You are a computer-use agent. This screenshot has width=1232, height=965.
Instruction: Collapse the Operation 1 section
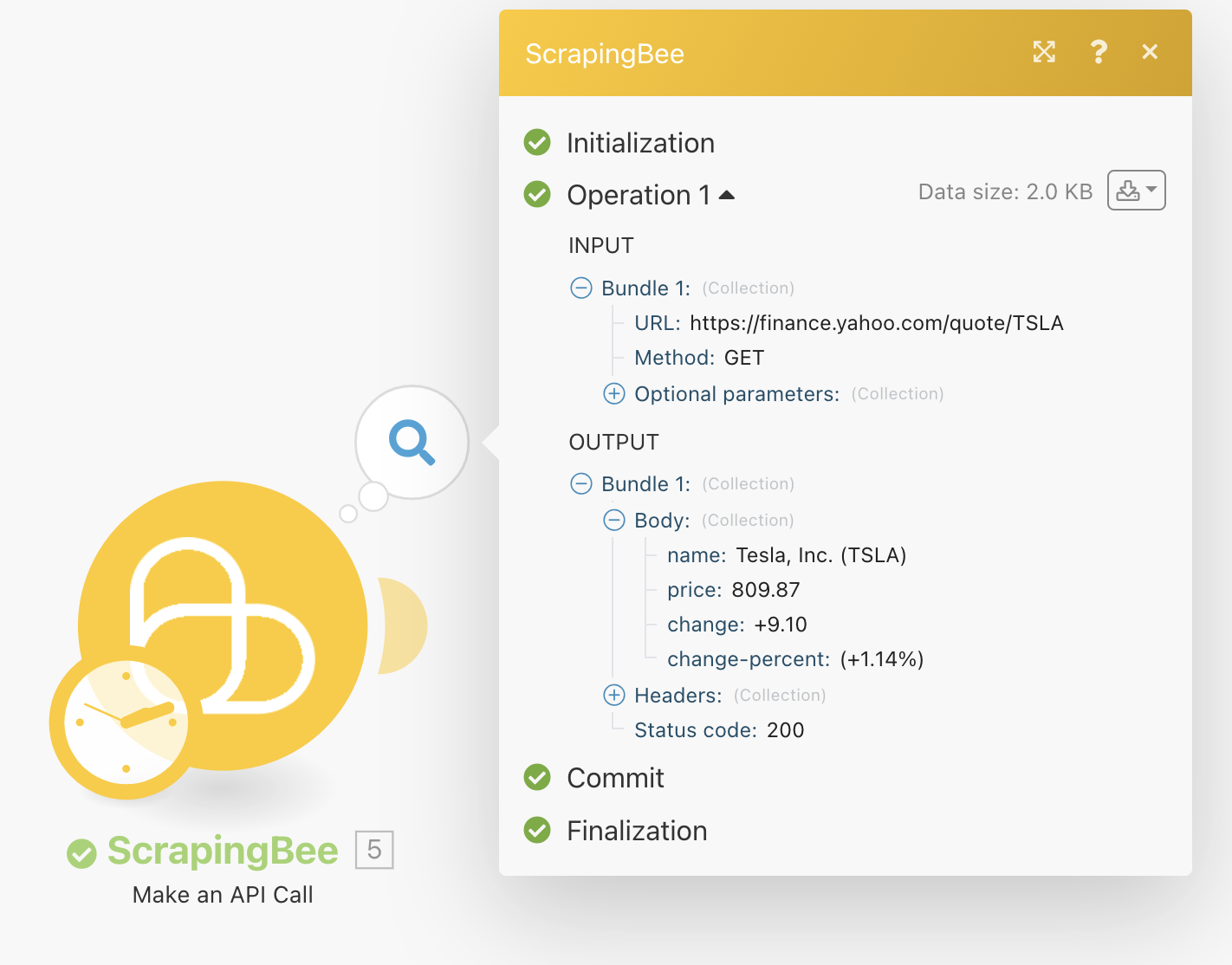point(727,195)
